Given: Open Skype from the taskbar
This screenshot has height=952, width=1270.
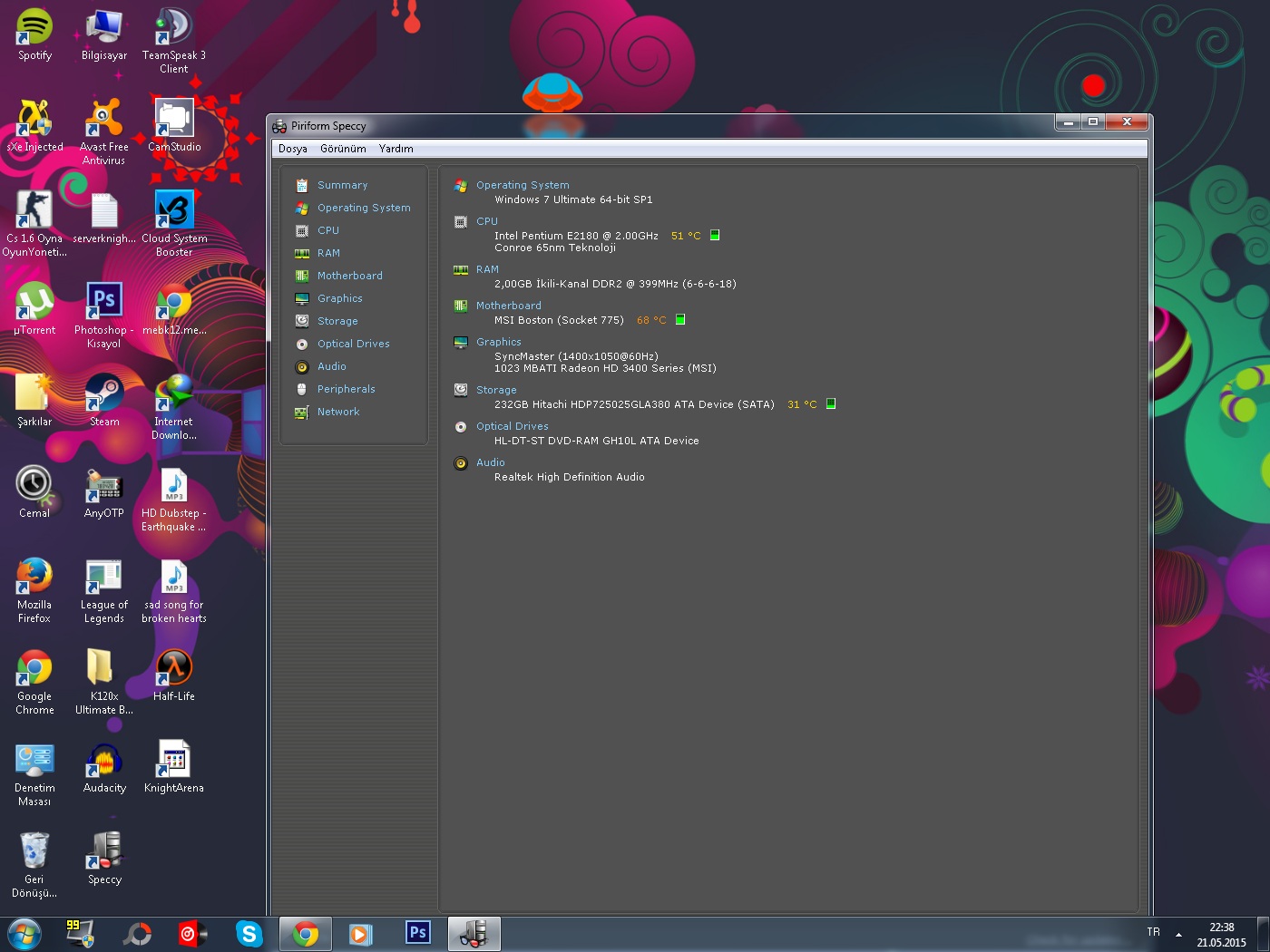Looking at the screenshot, I should coord(249,934).
